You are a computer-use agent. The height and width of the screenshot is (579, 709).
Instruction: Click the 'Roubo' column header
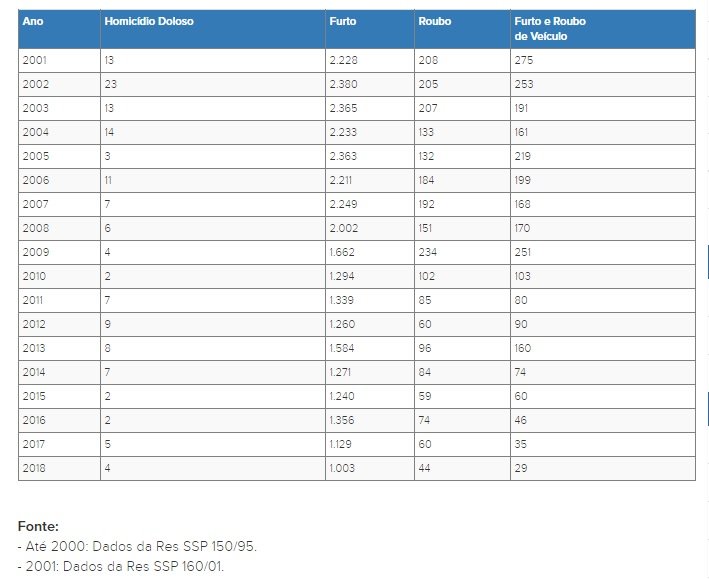tap(435, 21)
